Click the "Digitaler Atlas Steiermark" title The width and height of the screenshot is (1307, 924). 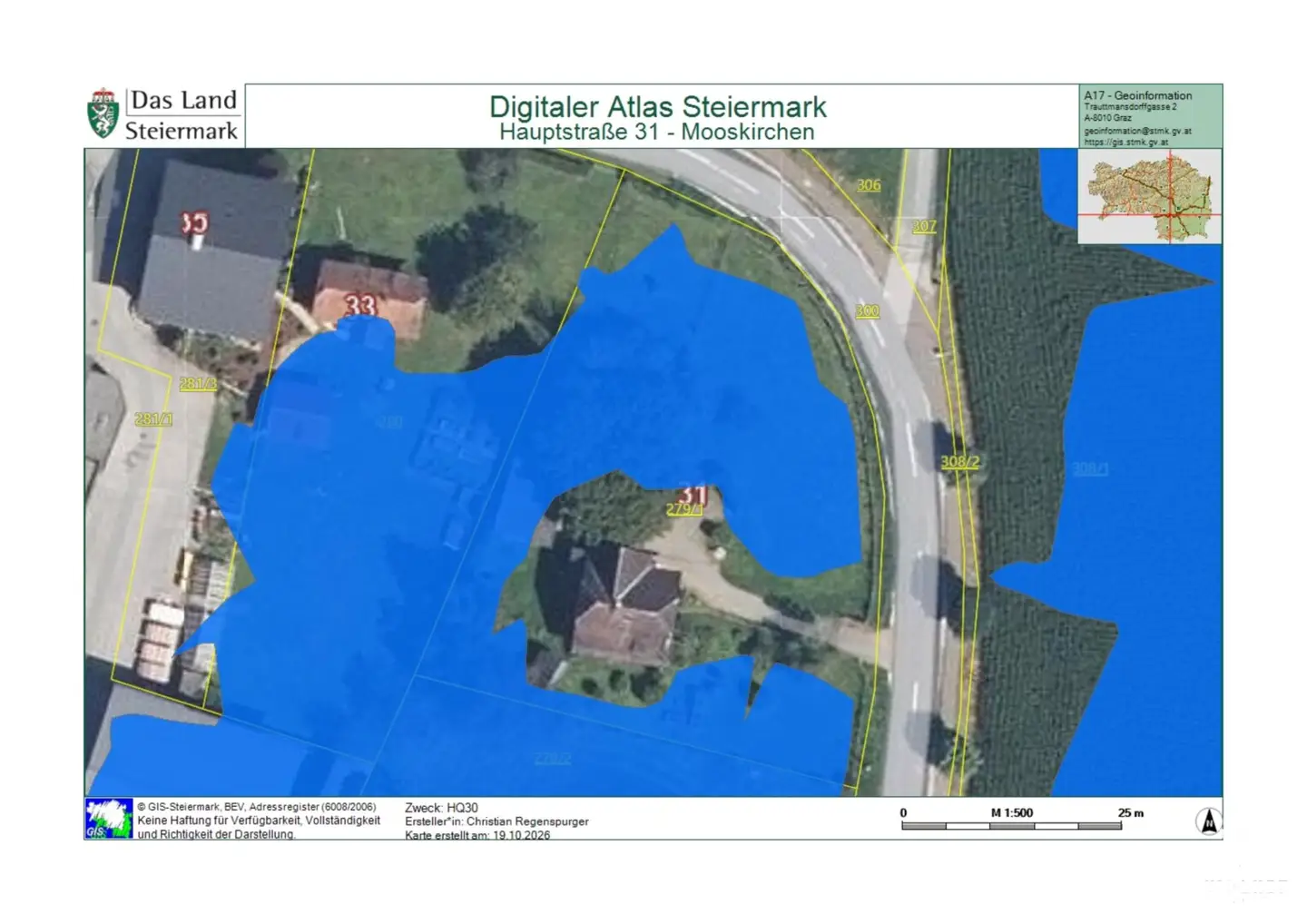pos(658,106)
